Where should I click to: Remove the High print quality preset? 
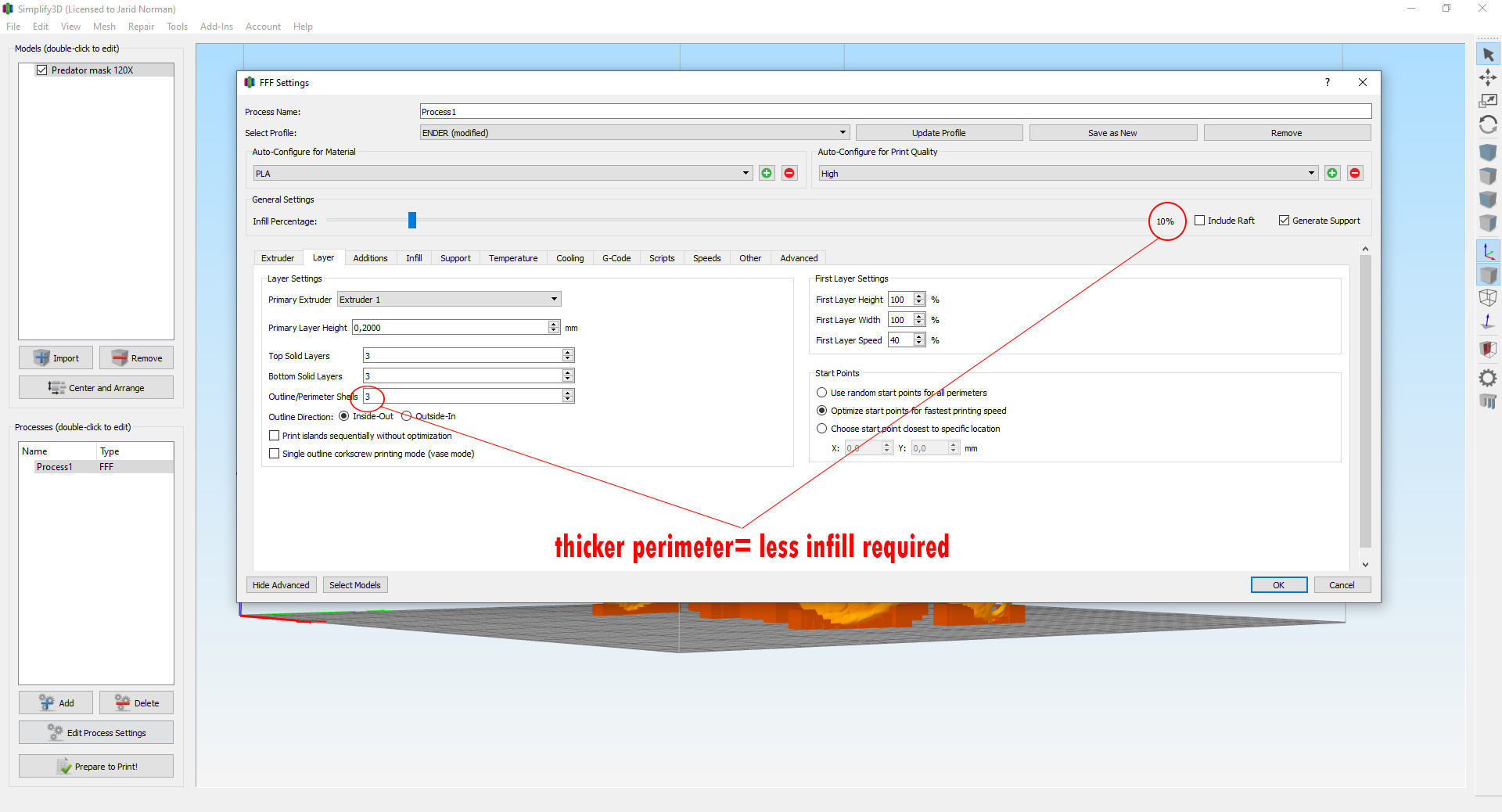point(1355,173)
